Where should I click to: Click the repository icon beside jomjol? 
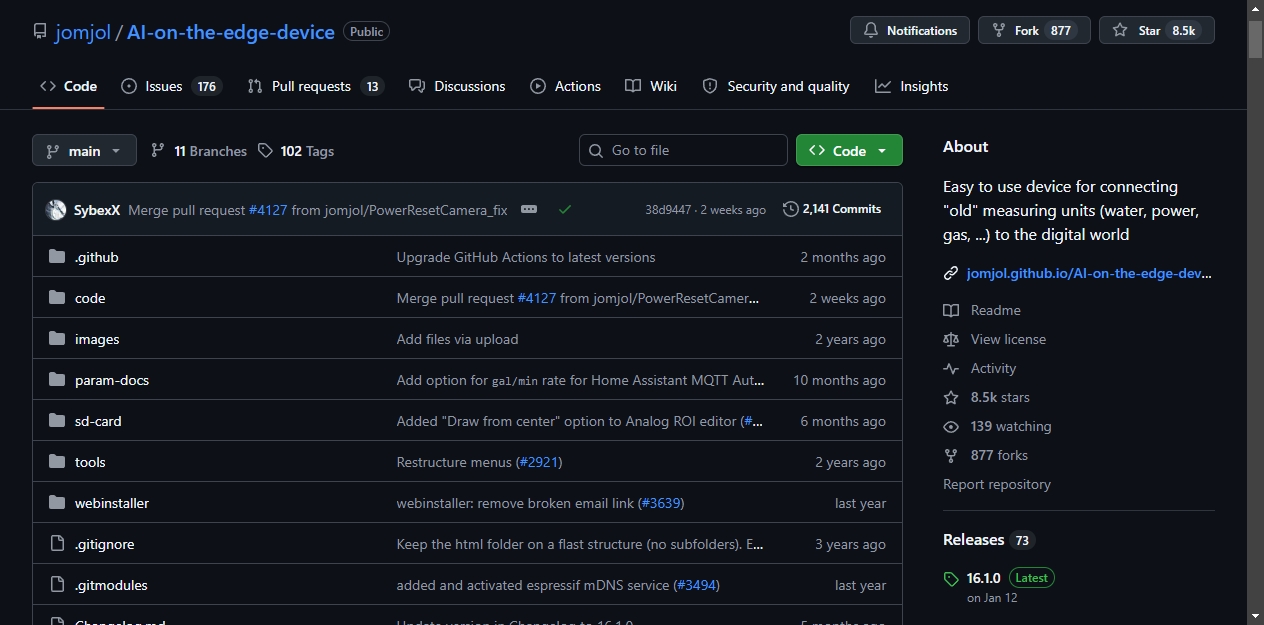(40, 32)
